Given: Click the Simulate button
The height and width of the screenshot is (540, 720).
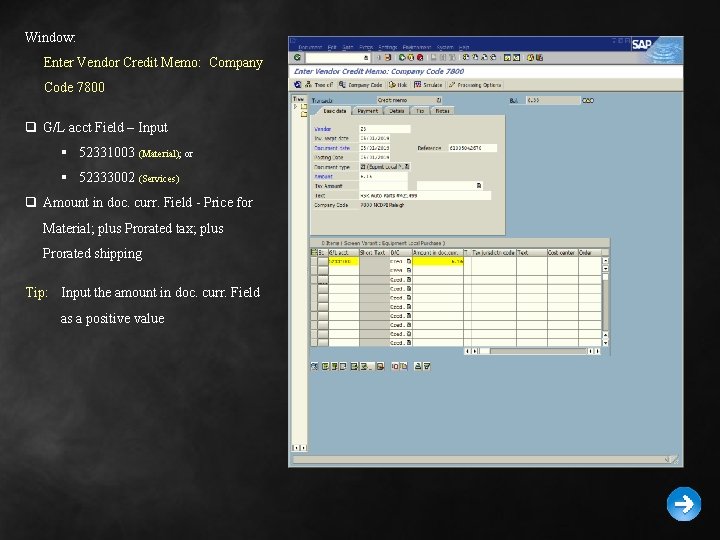Looking at the screenshot, I should [428, 84].
